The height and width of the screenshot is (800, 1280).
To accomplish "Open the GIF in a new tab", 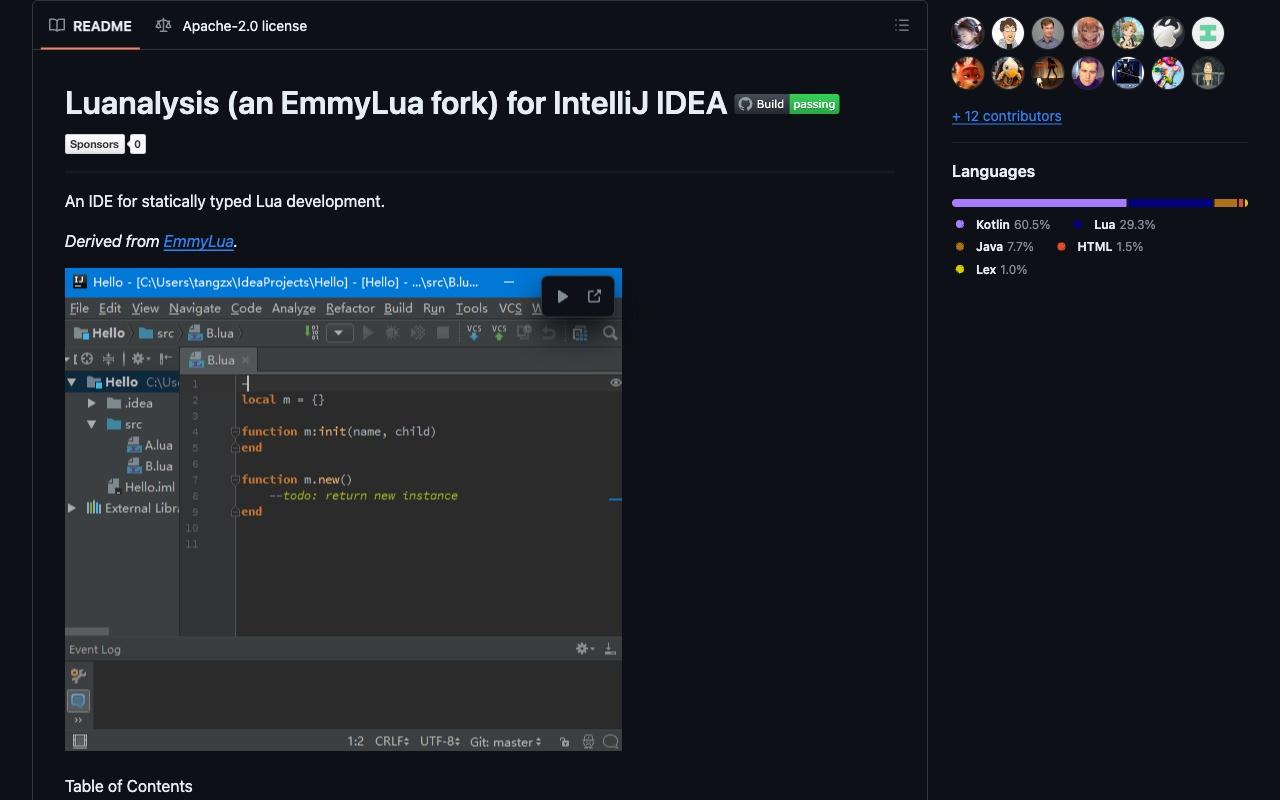I will [594, 296].
